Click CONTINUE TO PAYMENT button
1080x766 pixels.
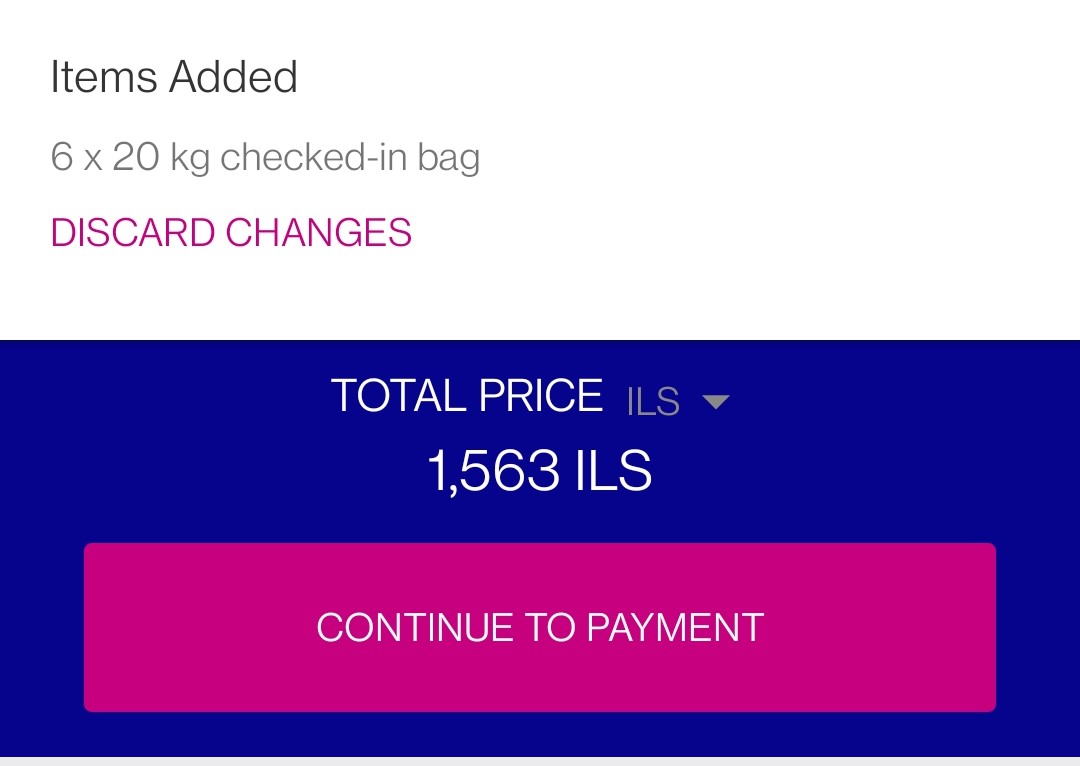(540, 628)
